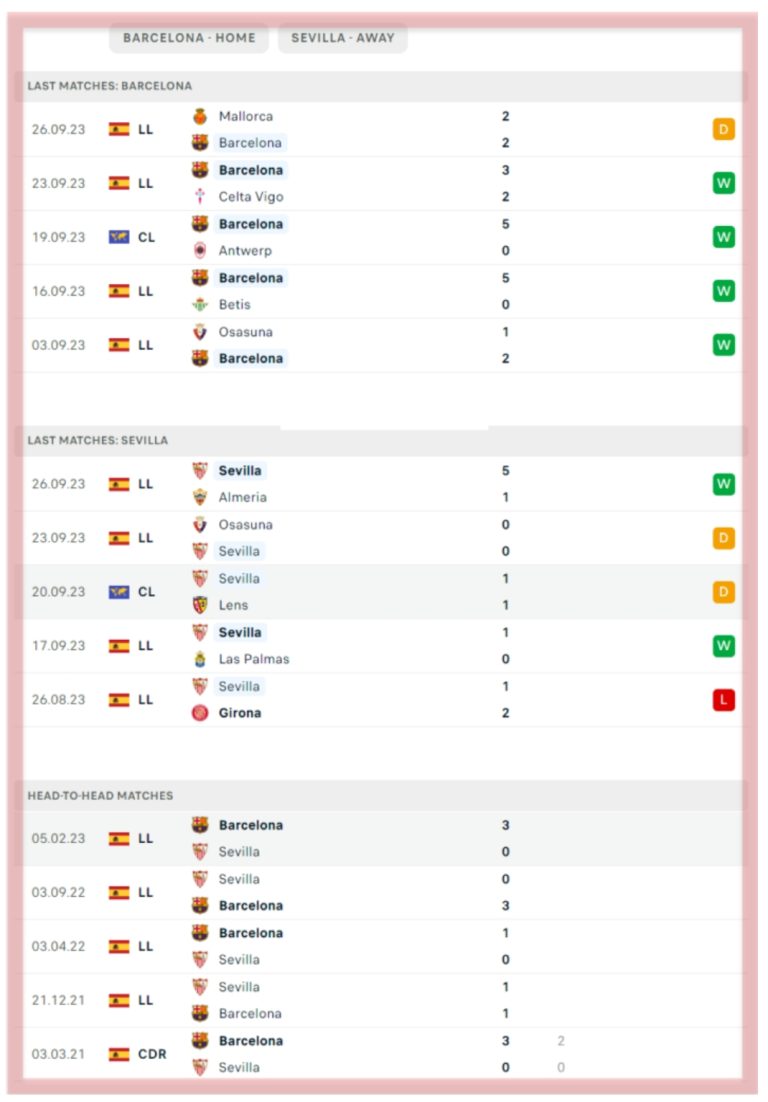Viewport: 768px width, 1102px height.
Task: Click the Antwerp club crest icon
Action: tap(200, 251)
